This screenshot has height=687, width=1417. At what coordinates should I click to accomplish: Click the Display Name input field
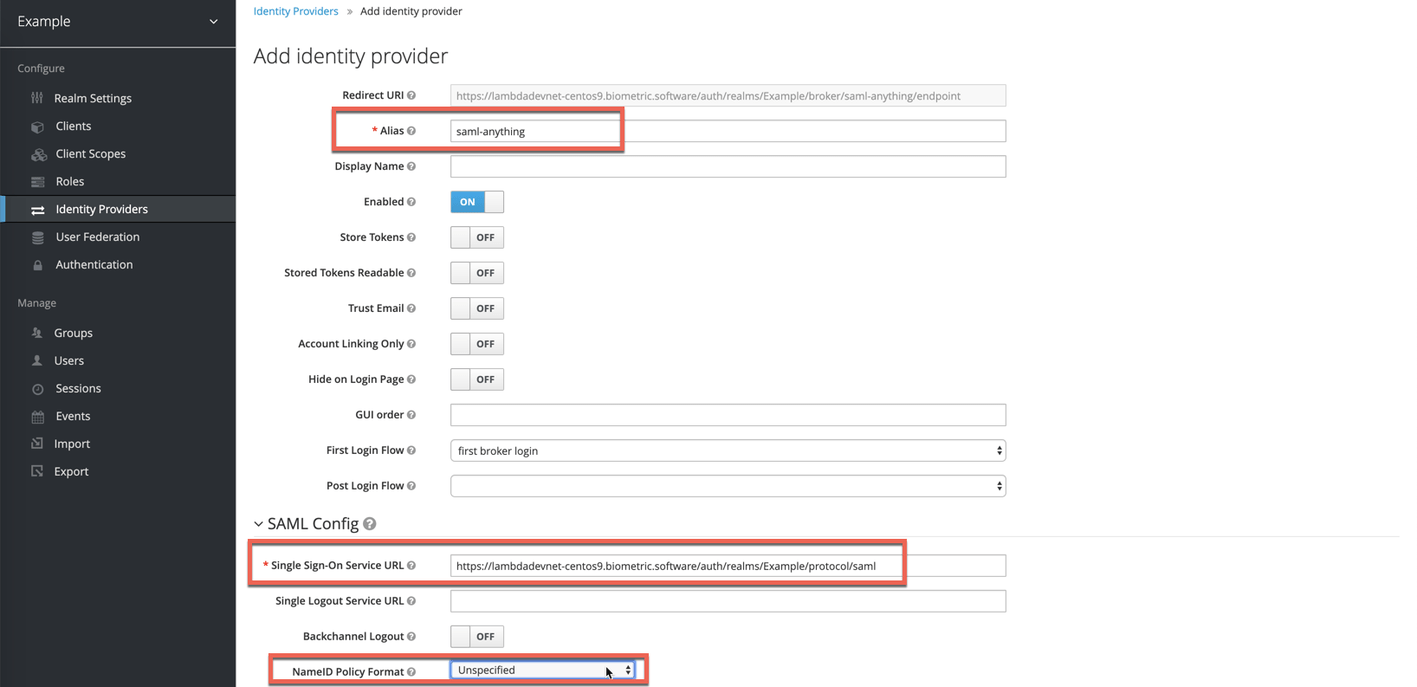[x=727, y=166]
